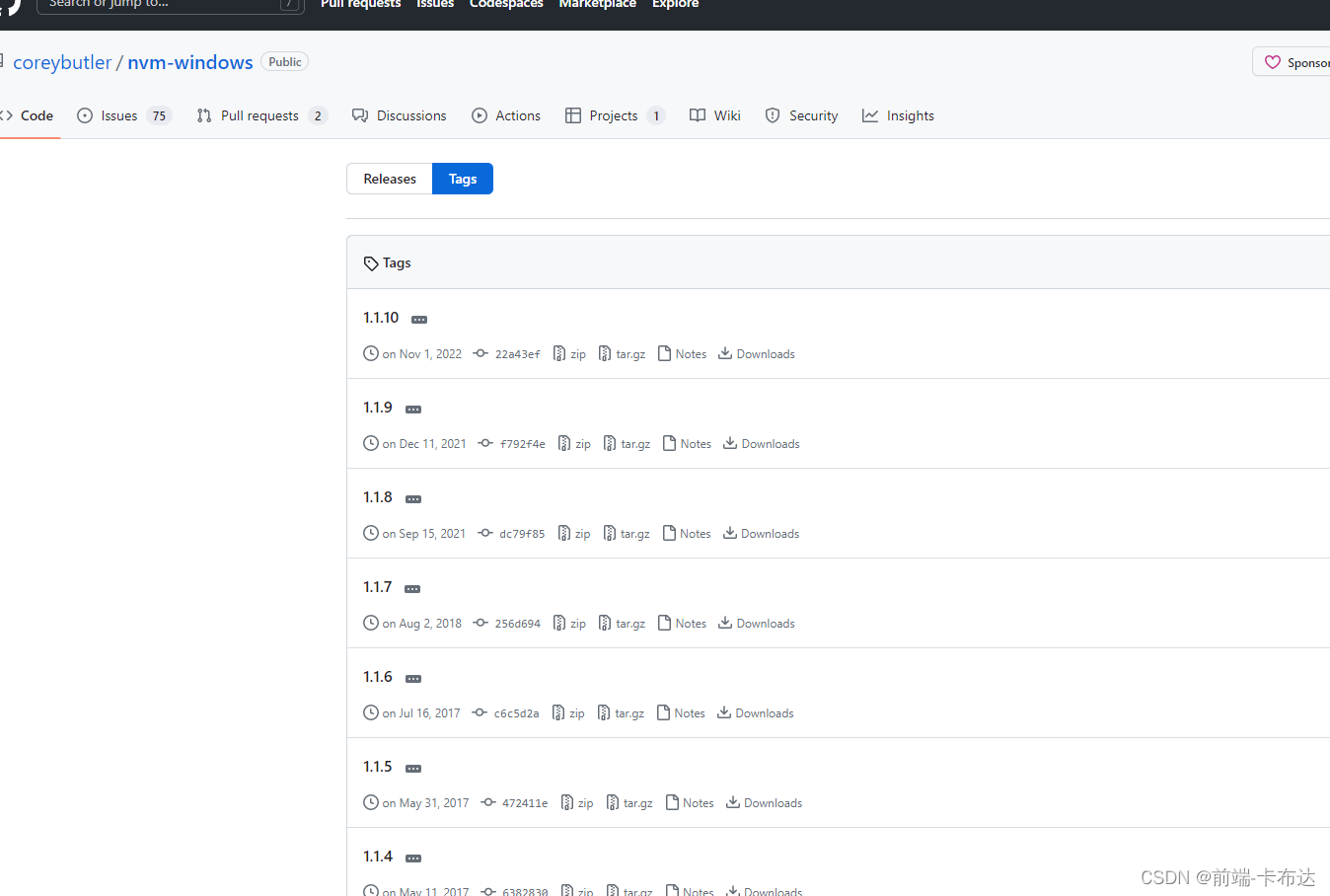Expand the 1.1.8 tag message ellipsis

tap(413, 499)
